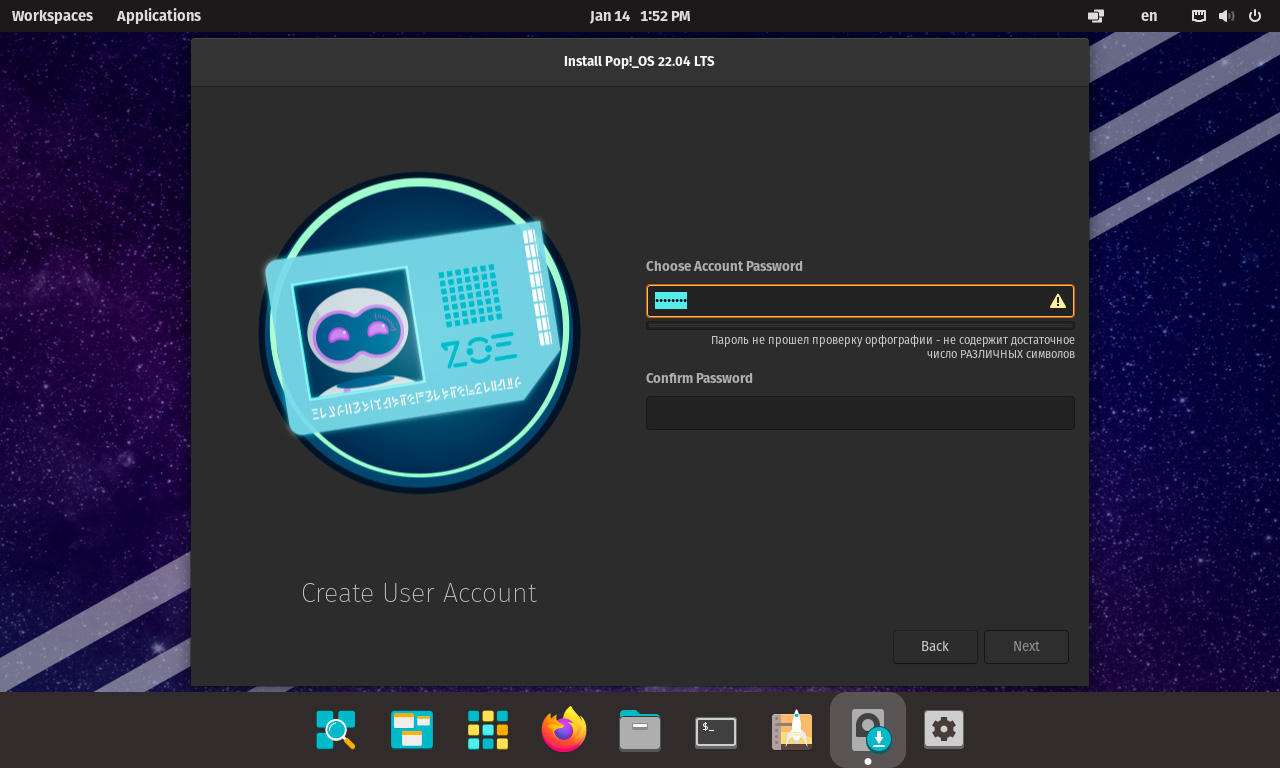Open Settings gear in the dock
The image size is (1280, 768).
point(944,731)
